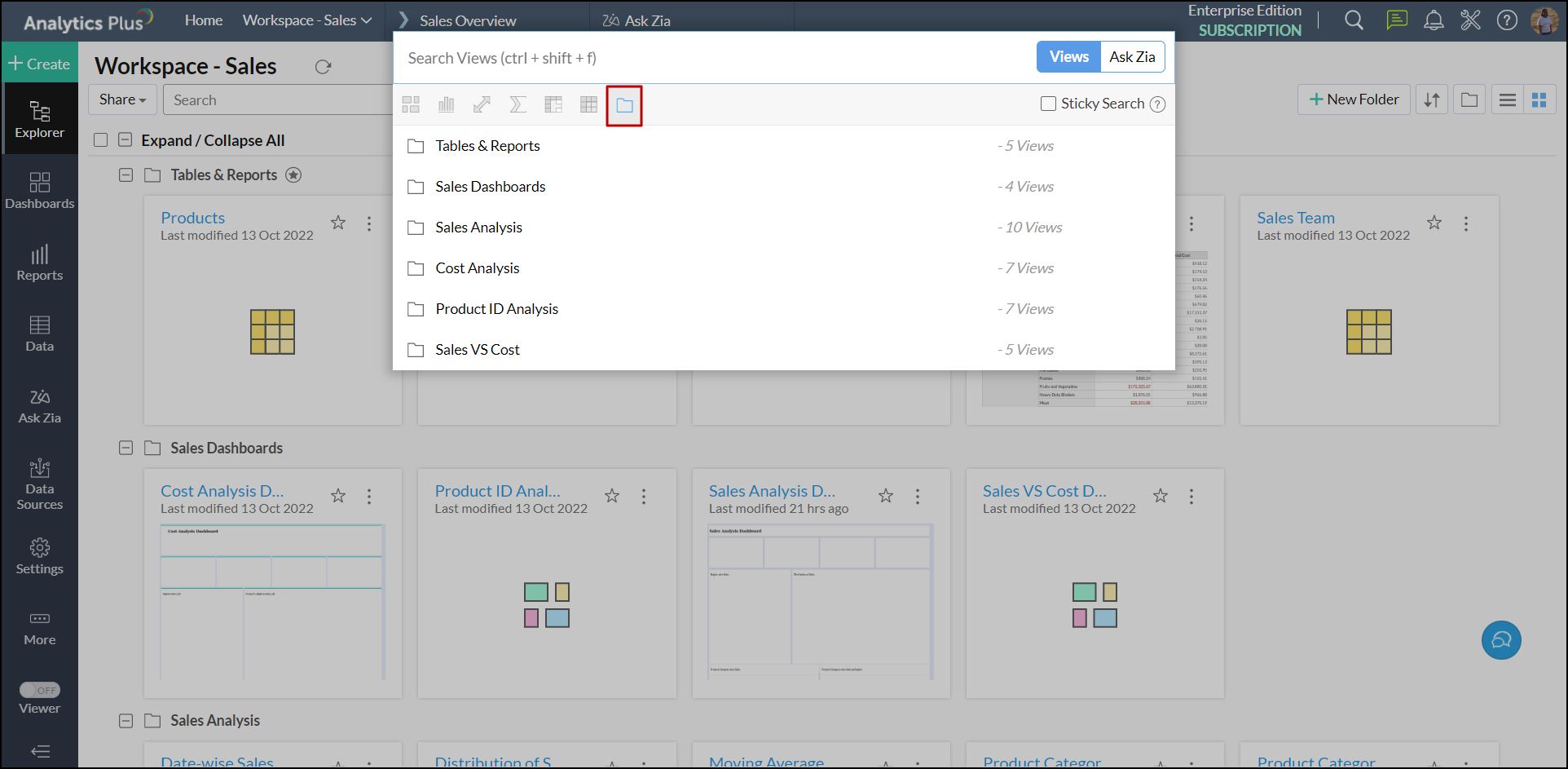Open the Sales Team table link
This screenshot has width=1568, height=769.
coord(1296,218)
